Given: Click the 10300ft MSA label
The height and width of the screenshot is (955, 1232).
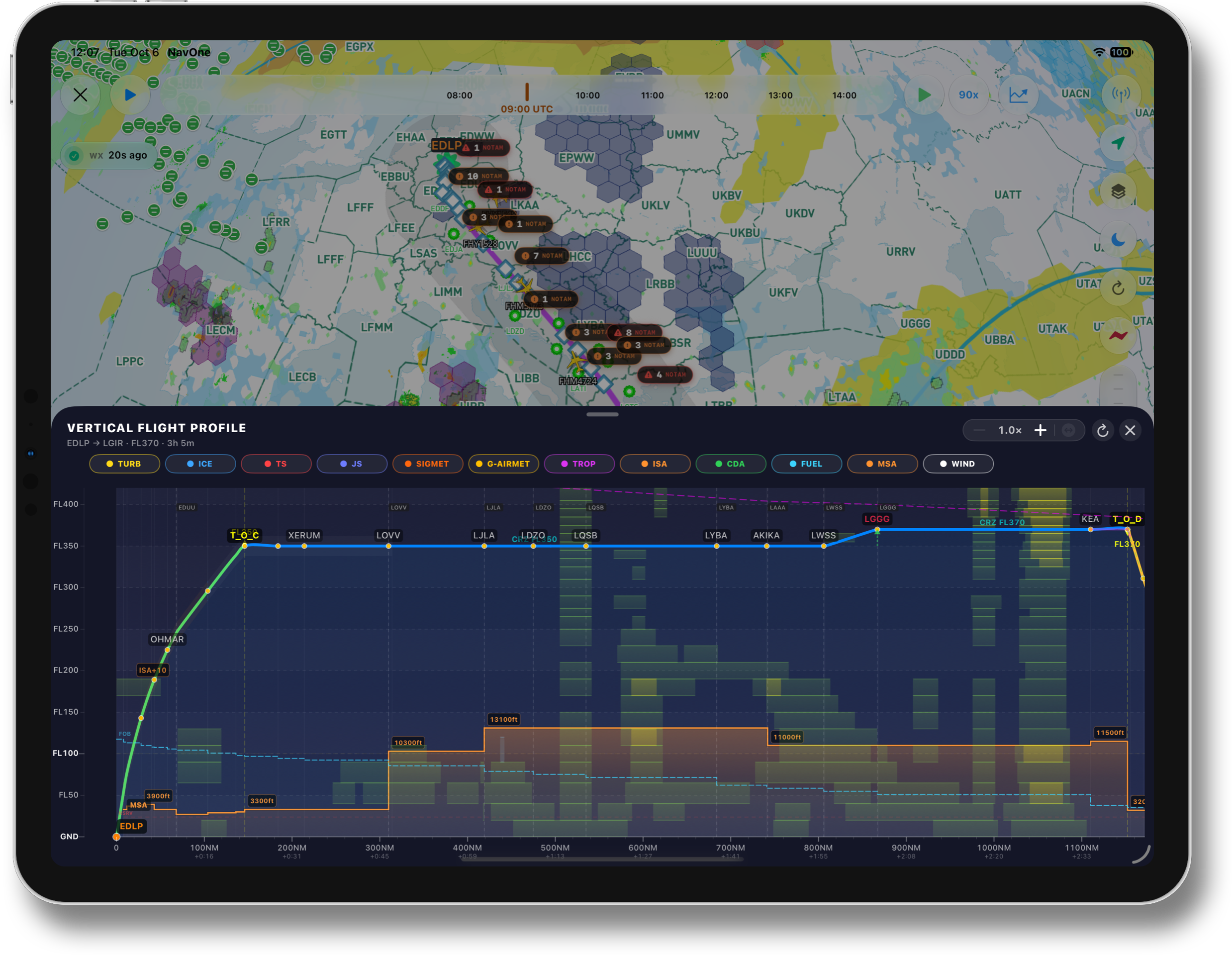Looking at the screenshot, I should point(408,742).
